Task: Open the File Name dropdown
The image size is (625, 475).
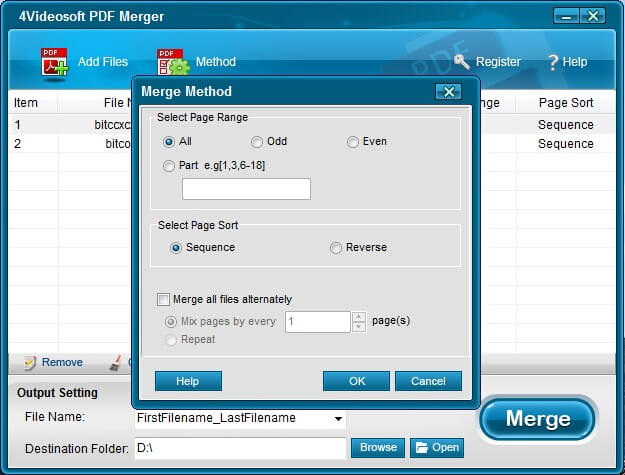Action: click(338, 418)
